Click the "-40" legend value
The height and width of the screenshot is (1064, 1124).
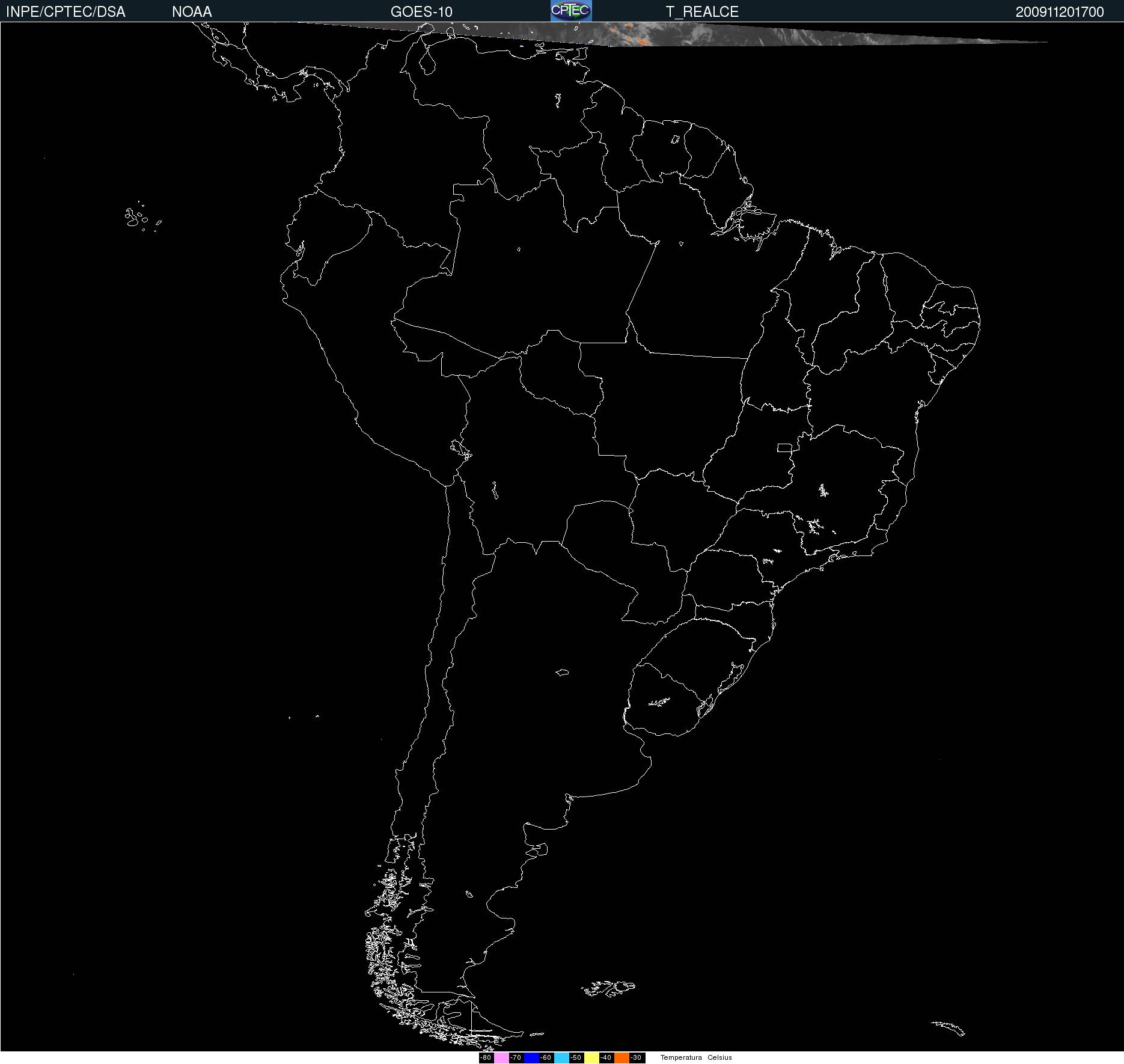click(x=606, y=1057)
